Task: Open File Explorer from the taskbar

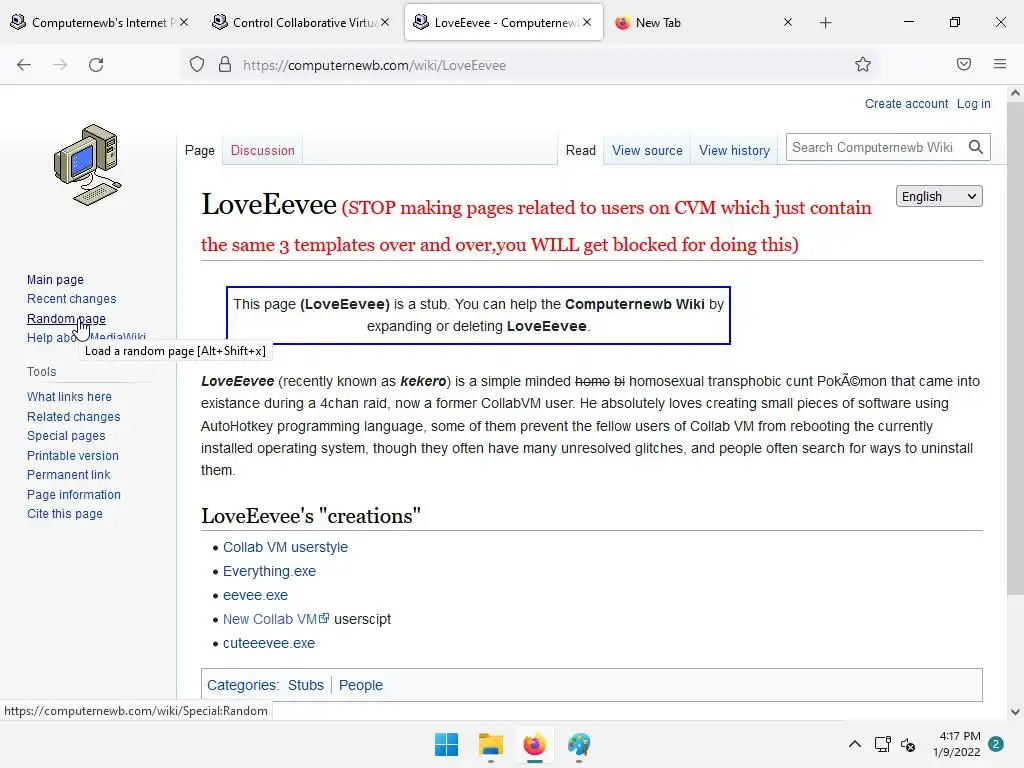Action: [490, 744]
